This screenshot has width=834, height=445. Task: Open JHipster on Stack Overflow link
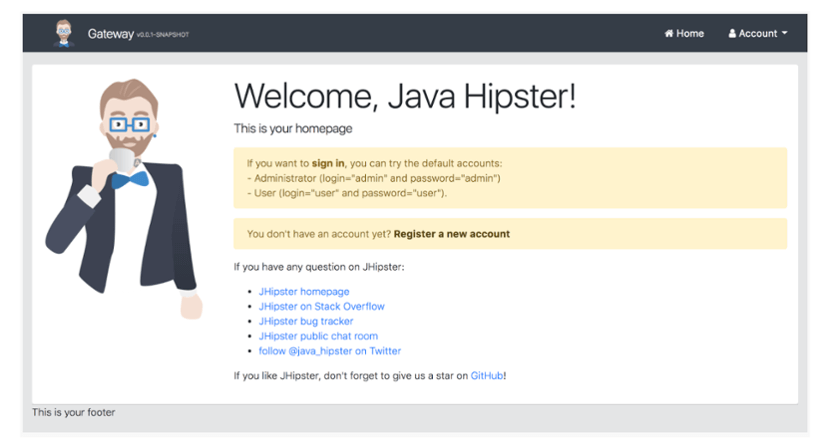321,306
